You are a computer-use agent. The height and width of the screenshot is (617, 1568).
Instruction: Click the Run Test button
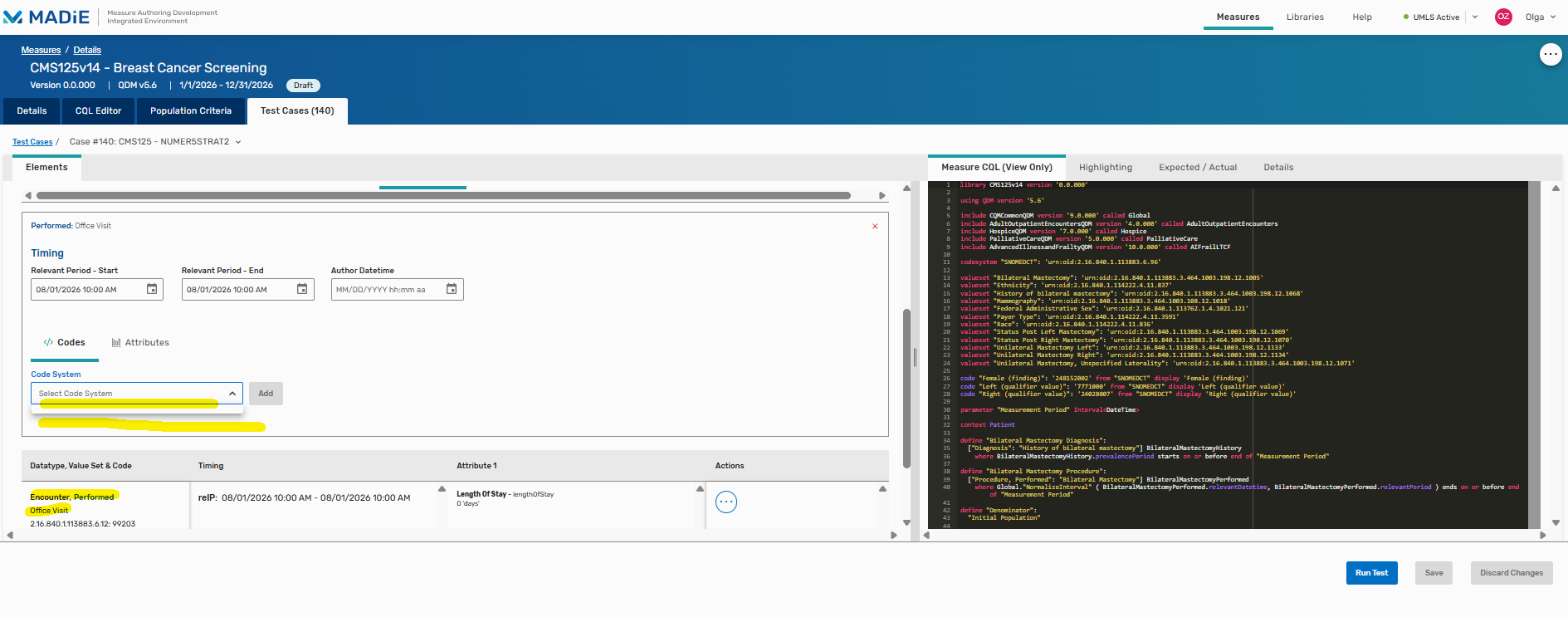click(x=1371, y=572)
